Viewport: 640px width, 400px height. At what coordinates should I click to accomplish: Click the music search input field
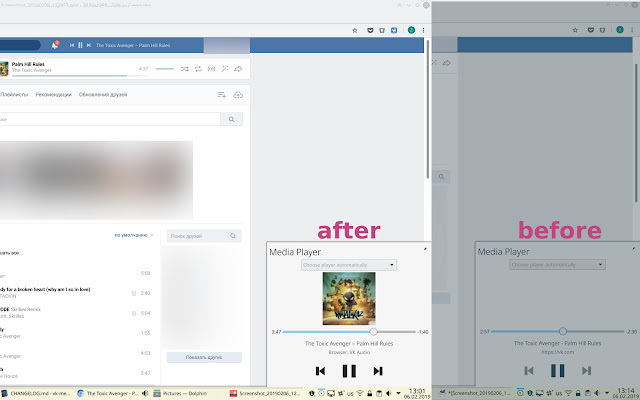pyautogui.click(x=110, y=119)
